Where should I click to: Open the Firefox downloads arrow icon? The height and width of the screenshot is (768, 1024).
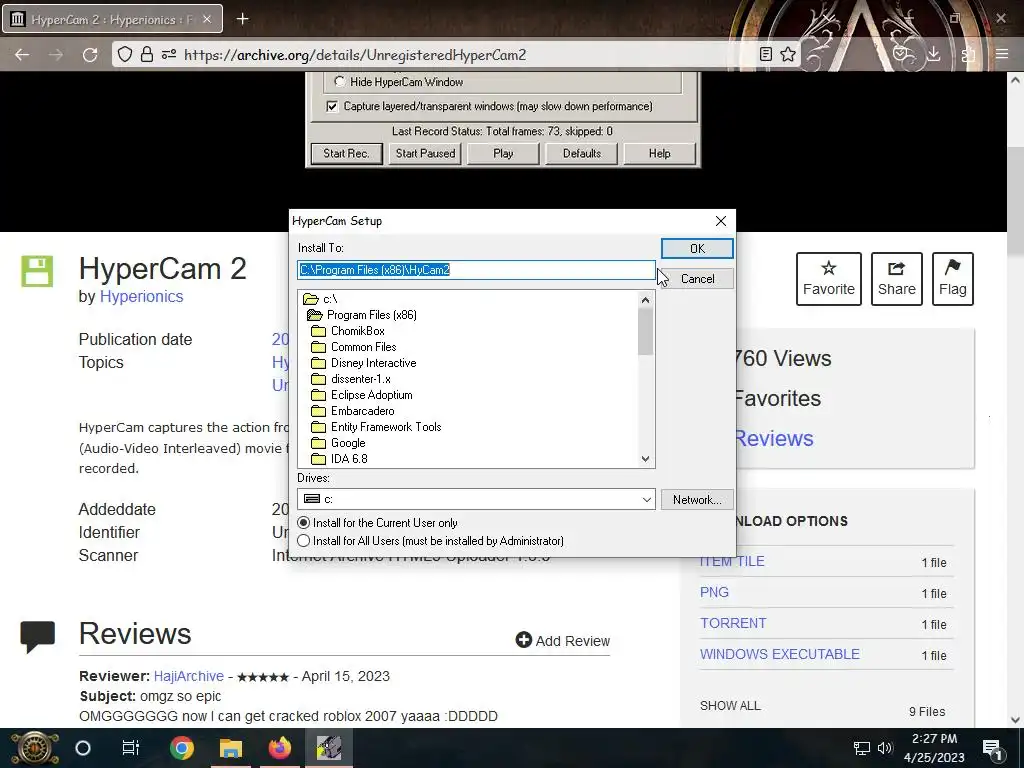coord(934,54)
